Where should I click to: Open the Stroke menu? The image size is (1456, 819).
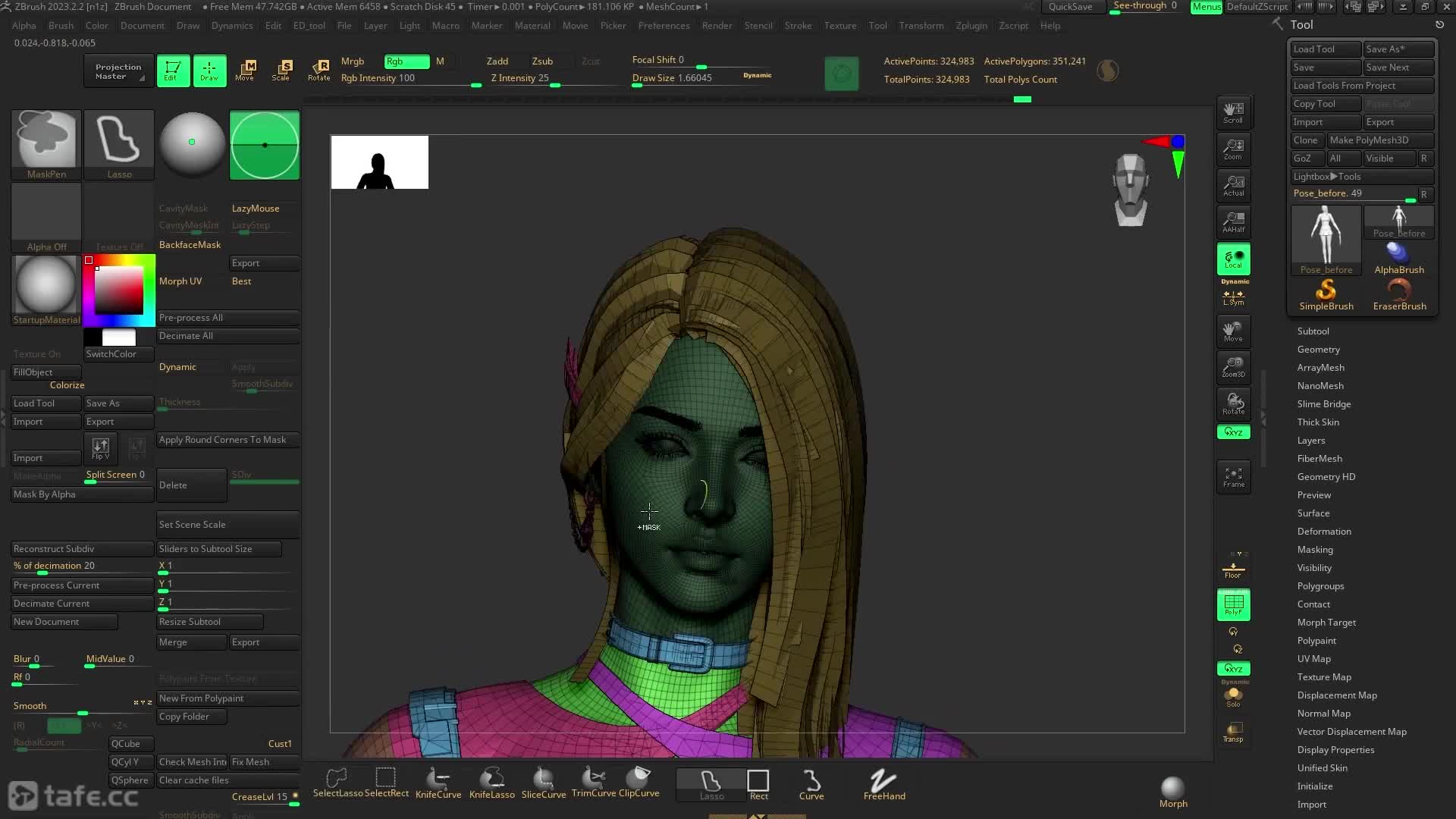[799, 25]
